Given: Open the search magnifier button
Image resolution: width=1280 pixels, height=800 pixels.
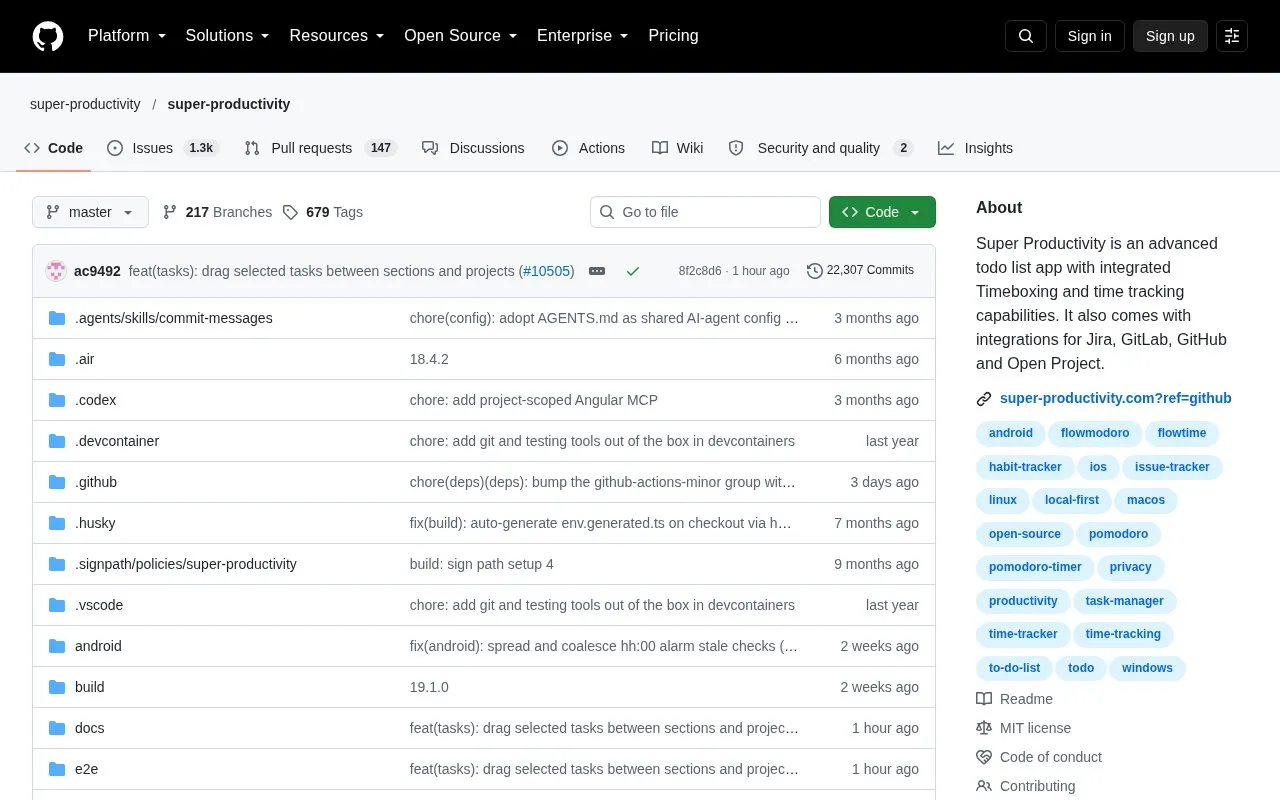Looking at the screenshot, I should [x=1026, y=36].
